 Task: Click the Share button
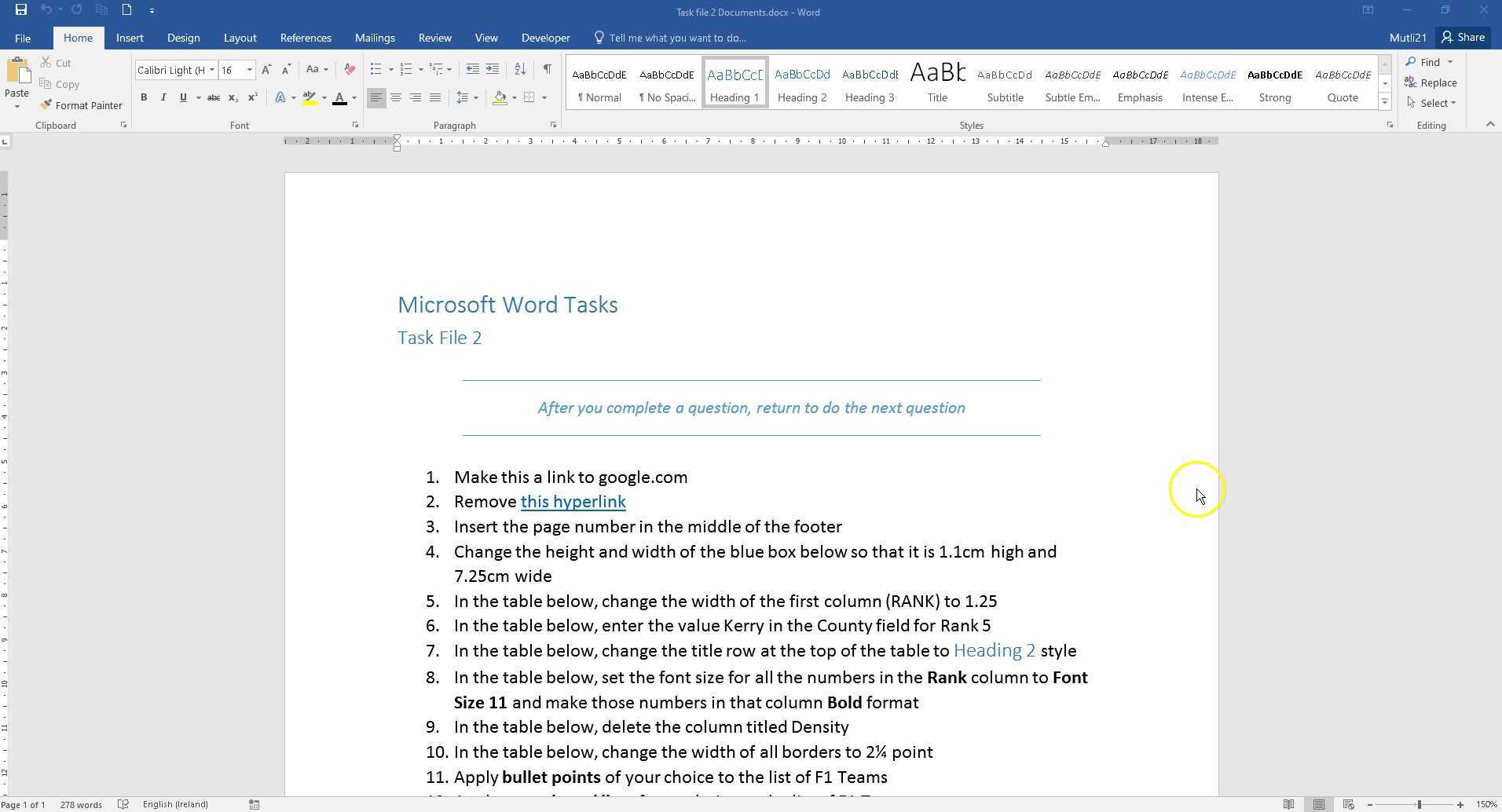pyautogui.click(x=1463, y=37)
